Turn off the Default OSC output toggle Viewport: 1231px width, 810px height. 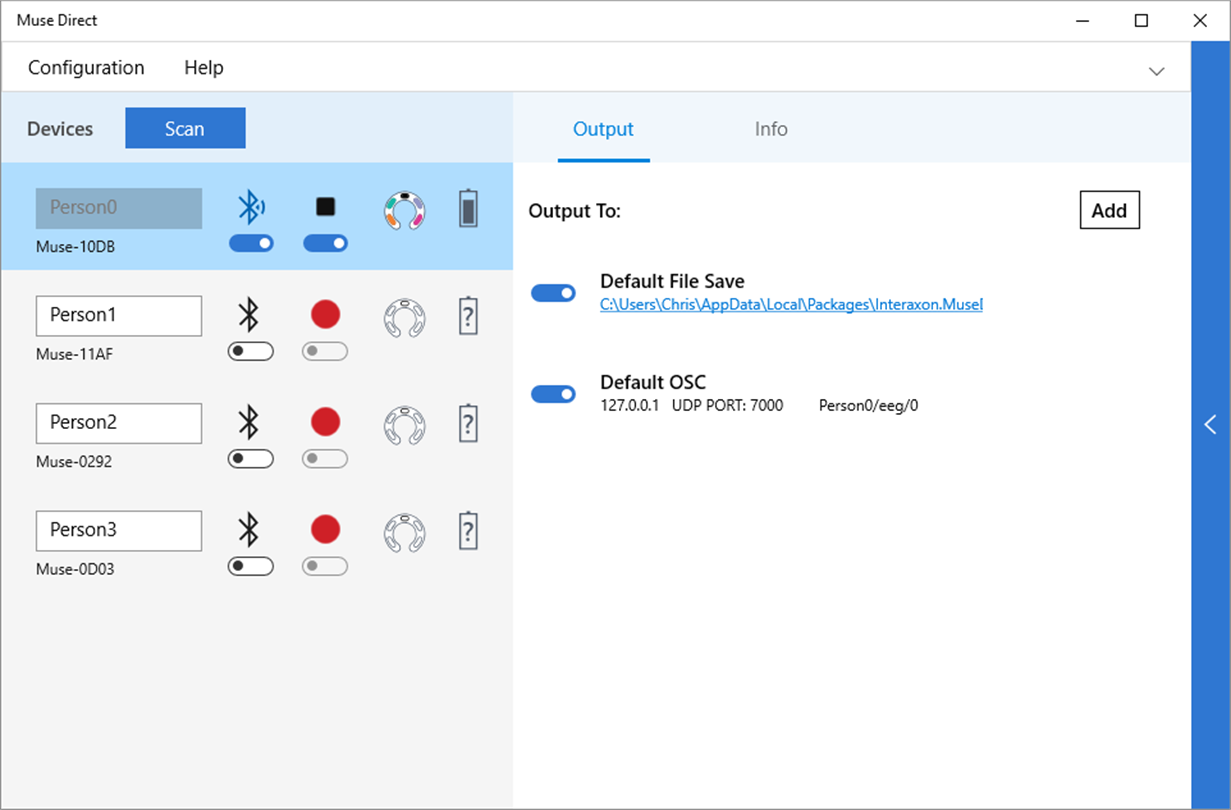click(x=553, y=394)
